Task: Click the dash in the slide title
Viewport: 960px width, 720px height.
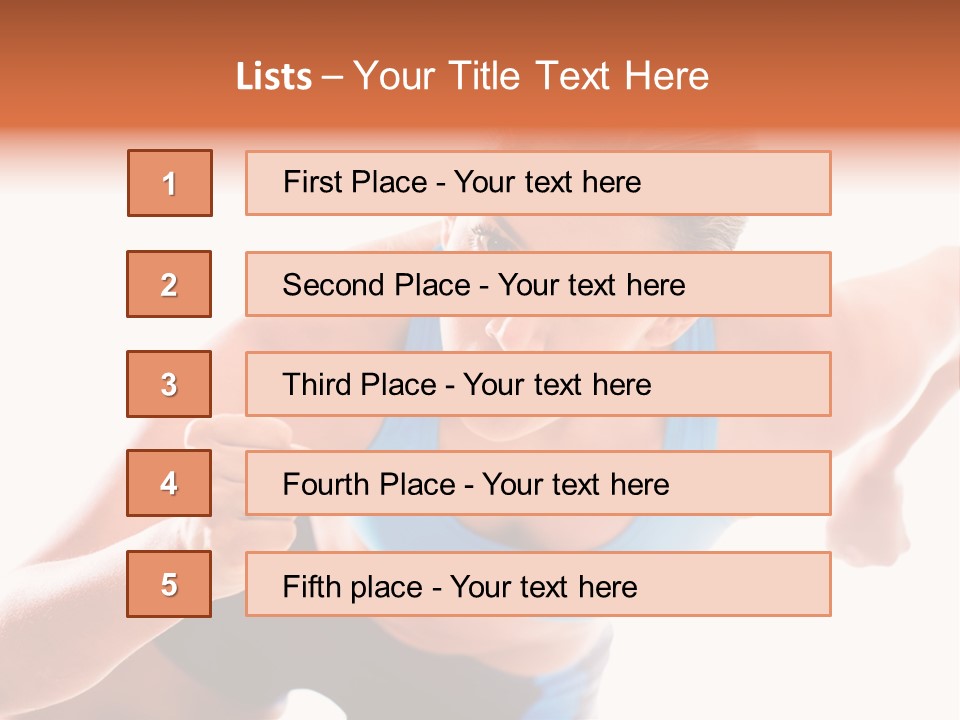Action: pyautogui.click(x=332, y=77)
